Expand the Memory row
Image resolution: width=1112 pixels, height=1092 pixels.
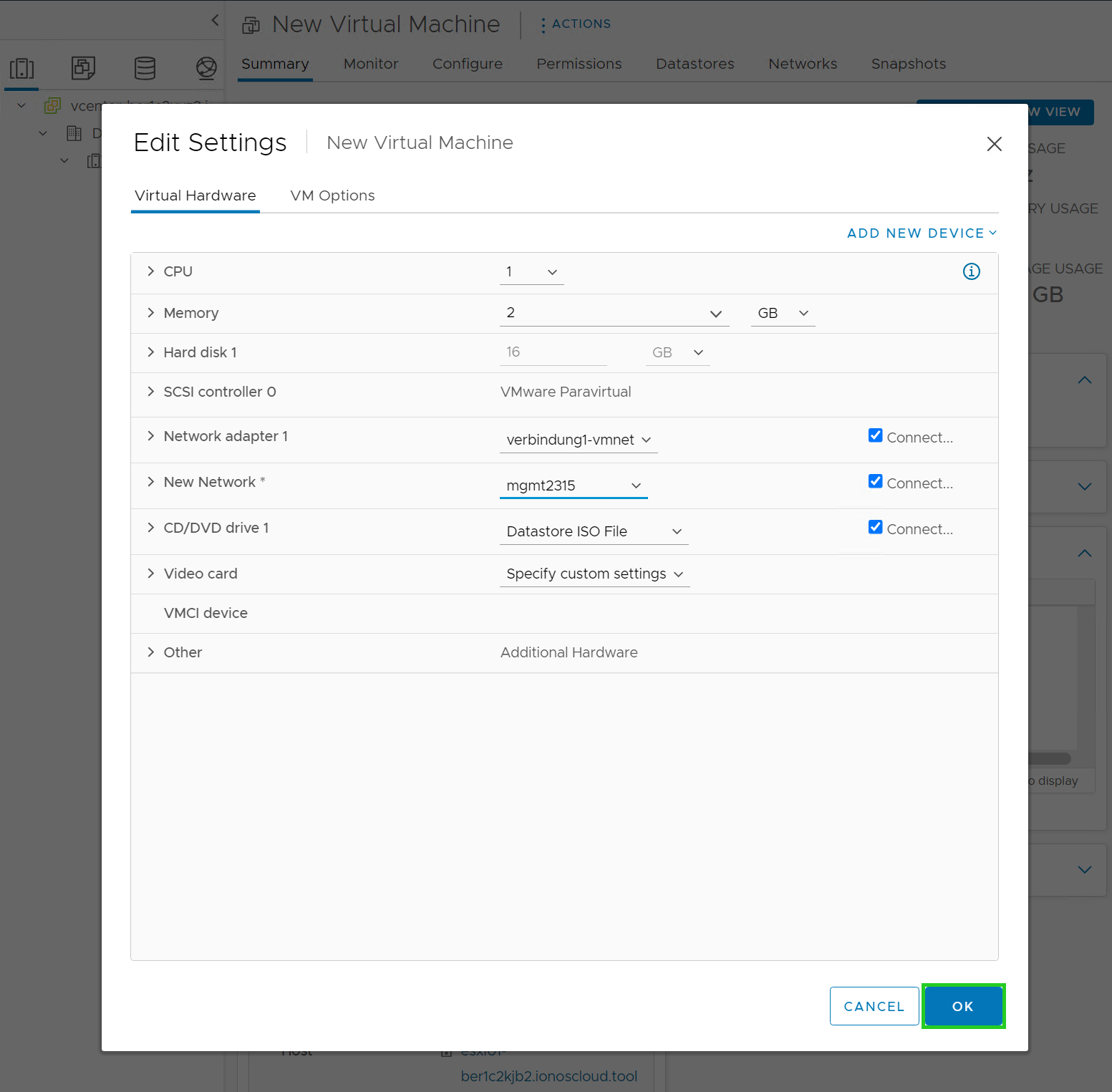point(150,313)
